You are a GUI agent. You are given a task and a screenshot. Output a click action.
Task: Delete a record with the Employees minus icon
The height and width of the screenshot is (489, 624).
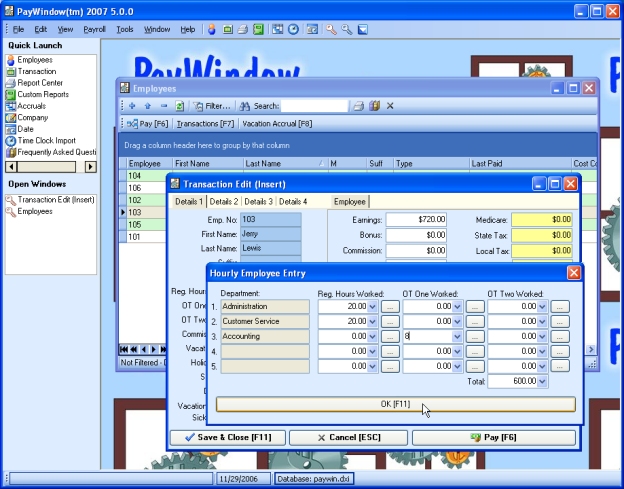tap(164, 106)
